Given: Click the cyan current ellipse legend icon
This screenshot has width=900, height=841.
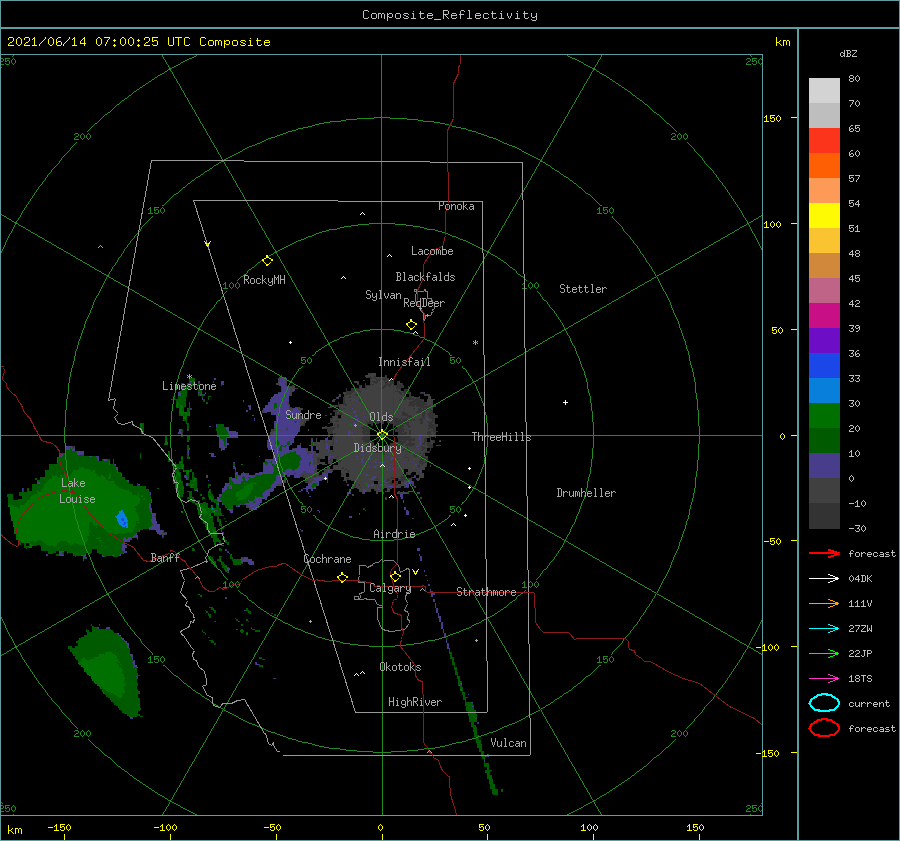Looking at the screenshot, I should click(x=824, y=703).
